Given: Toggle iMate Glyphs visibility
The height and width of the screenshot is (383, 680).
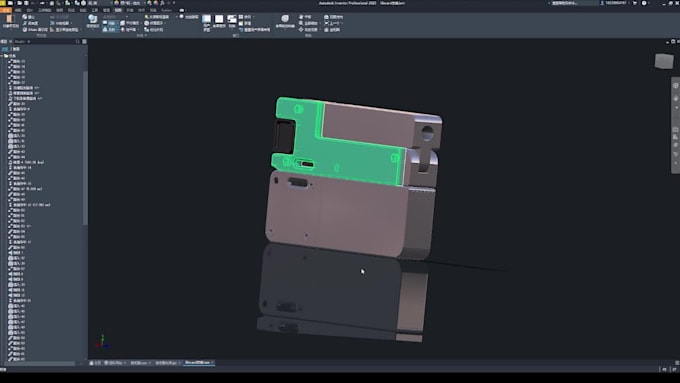Looking at the screenshot, I should pyautogui.click(x=35, y=29).
